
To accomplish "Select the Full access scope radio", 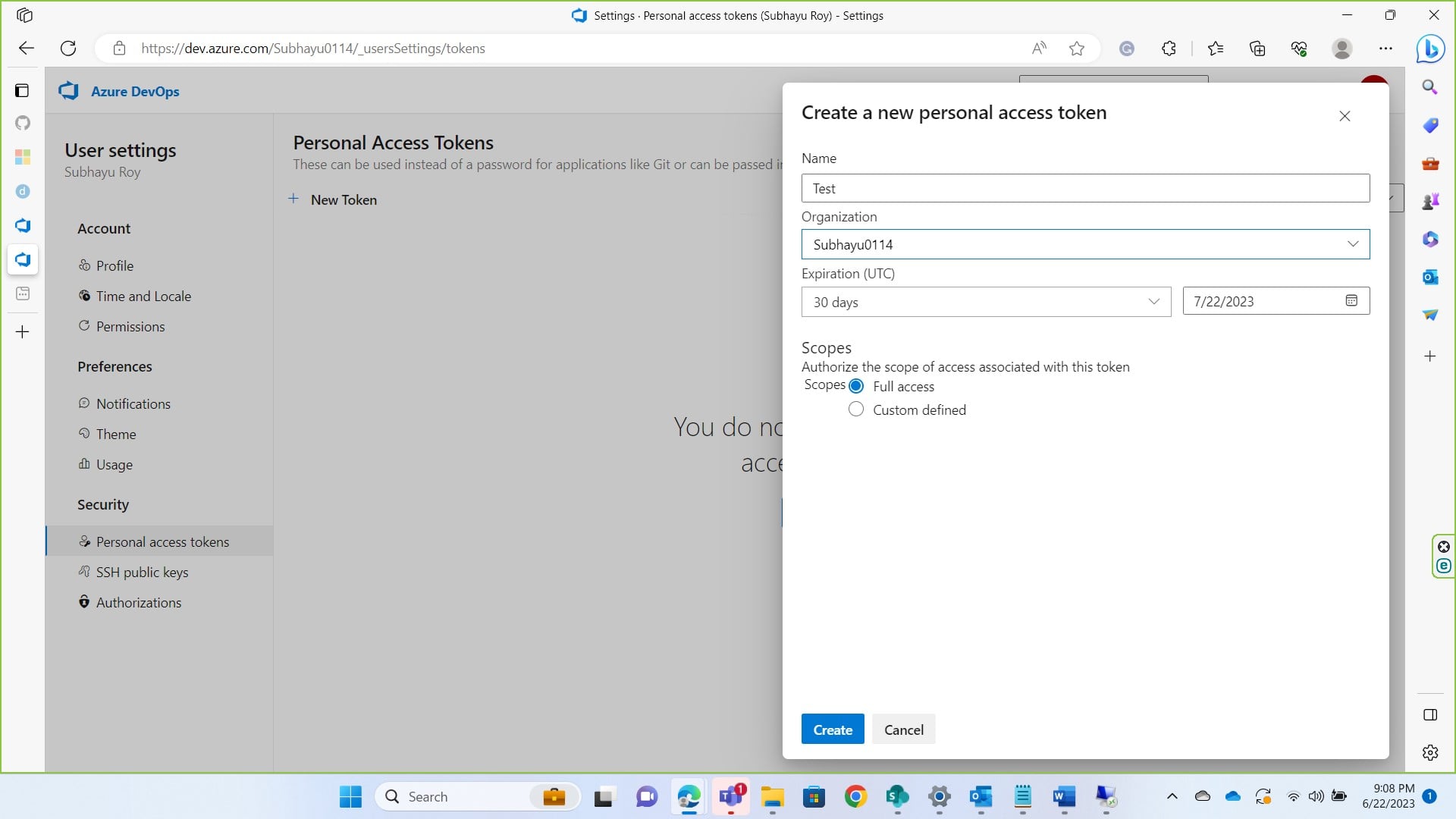I will click(856, 386).
